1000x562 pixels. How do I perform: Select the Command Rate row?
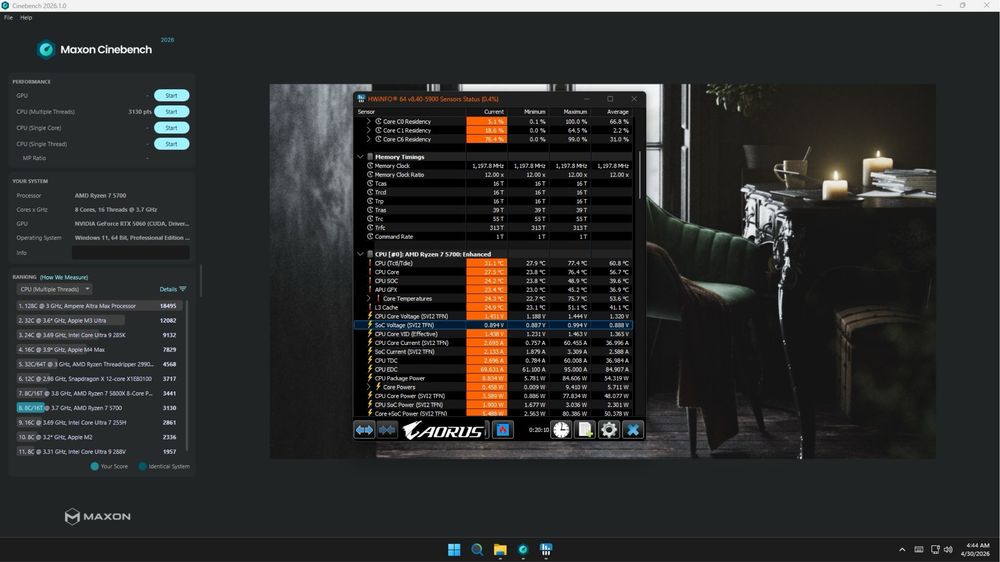click(x=493, y=237)
